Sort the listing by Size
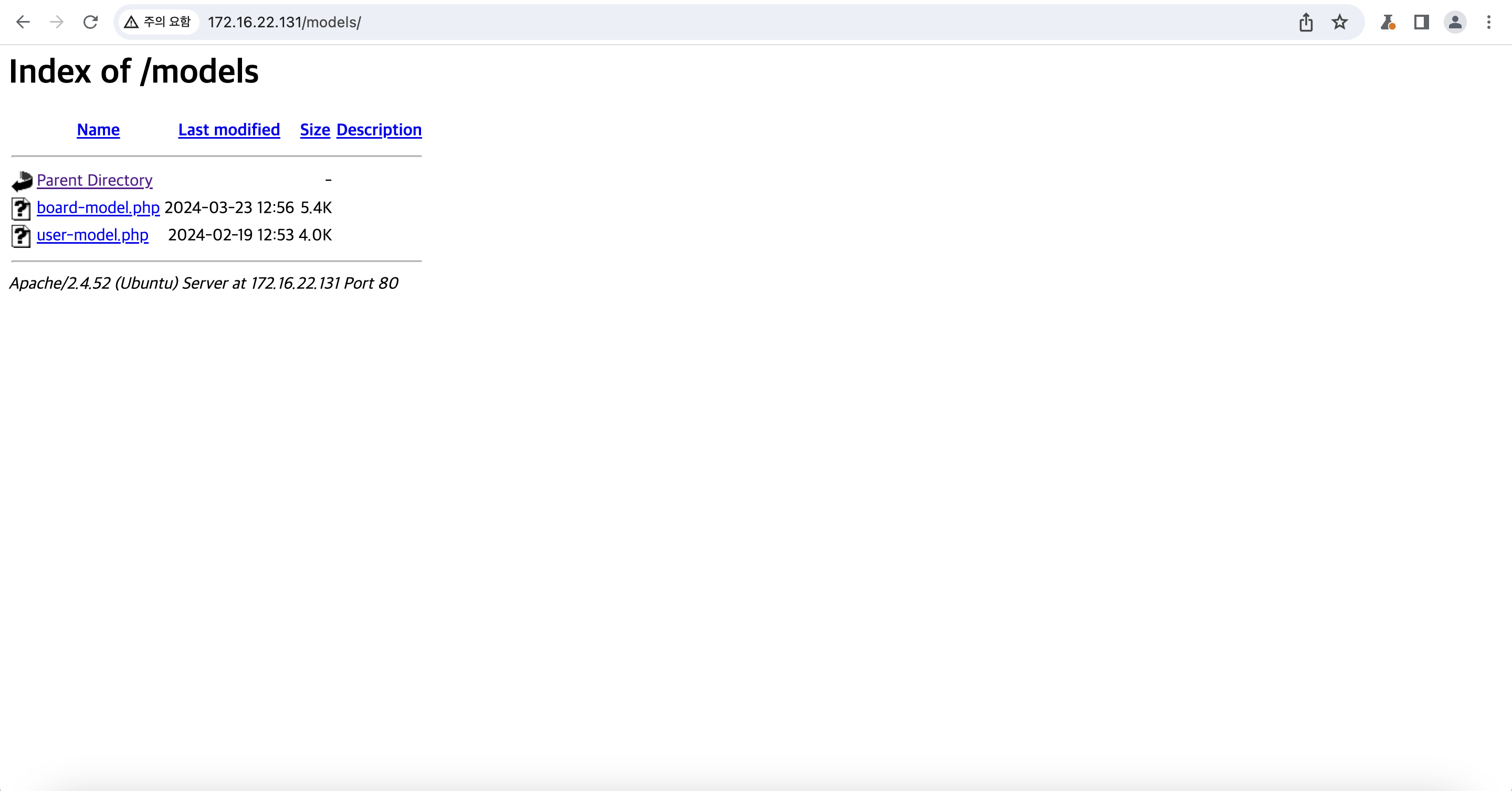This screenshot has height=791, width=1512. click(x=315, y=130)
